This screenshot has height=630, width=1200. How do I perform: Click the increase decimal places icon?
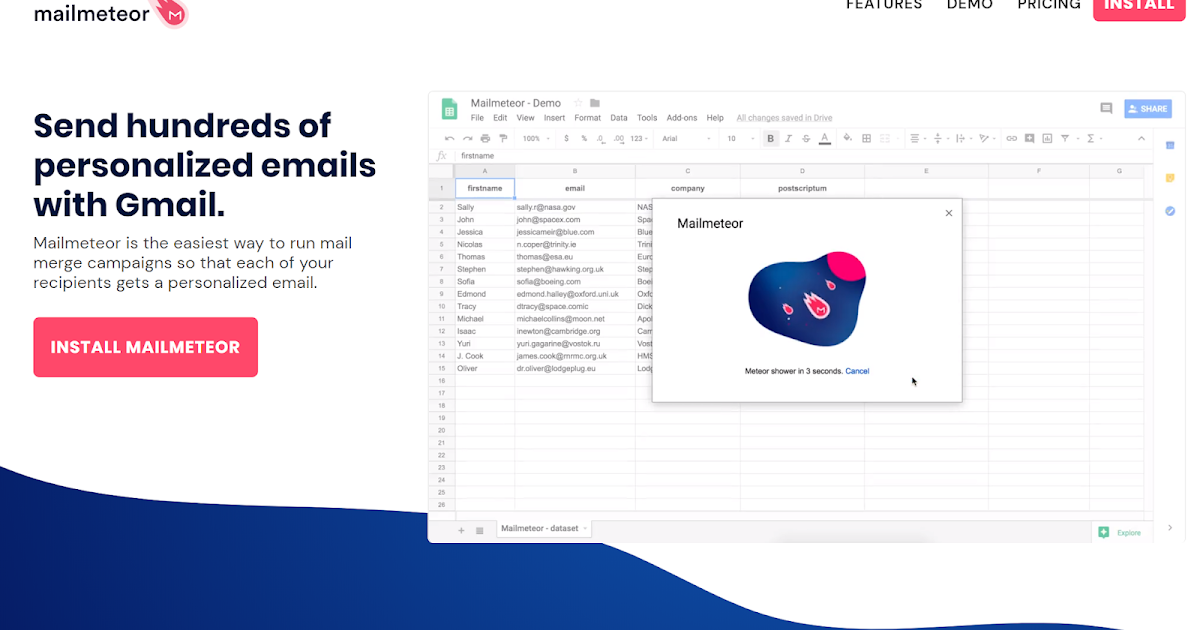pyautogui.click(x=619, y=139)
